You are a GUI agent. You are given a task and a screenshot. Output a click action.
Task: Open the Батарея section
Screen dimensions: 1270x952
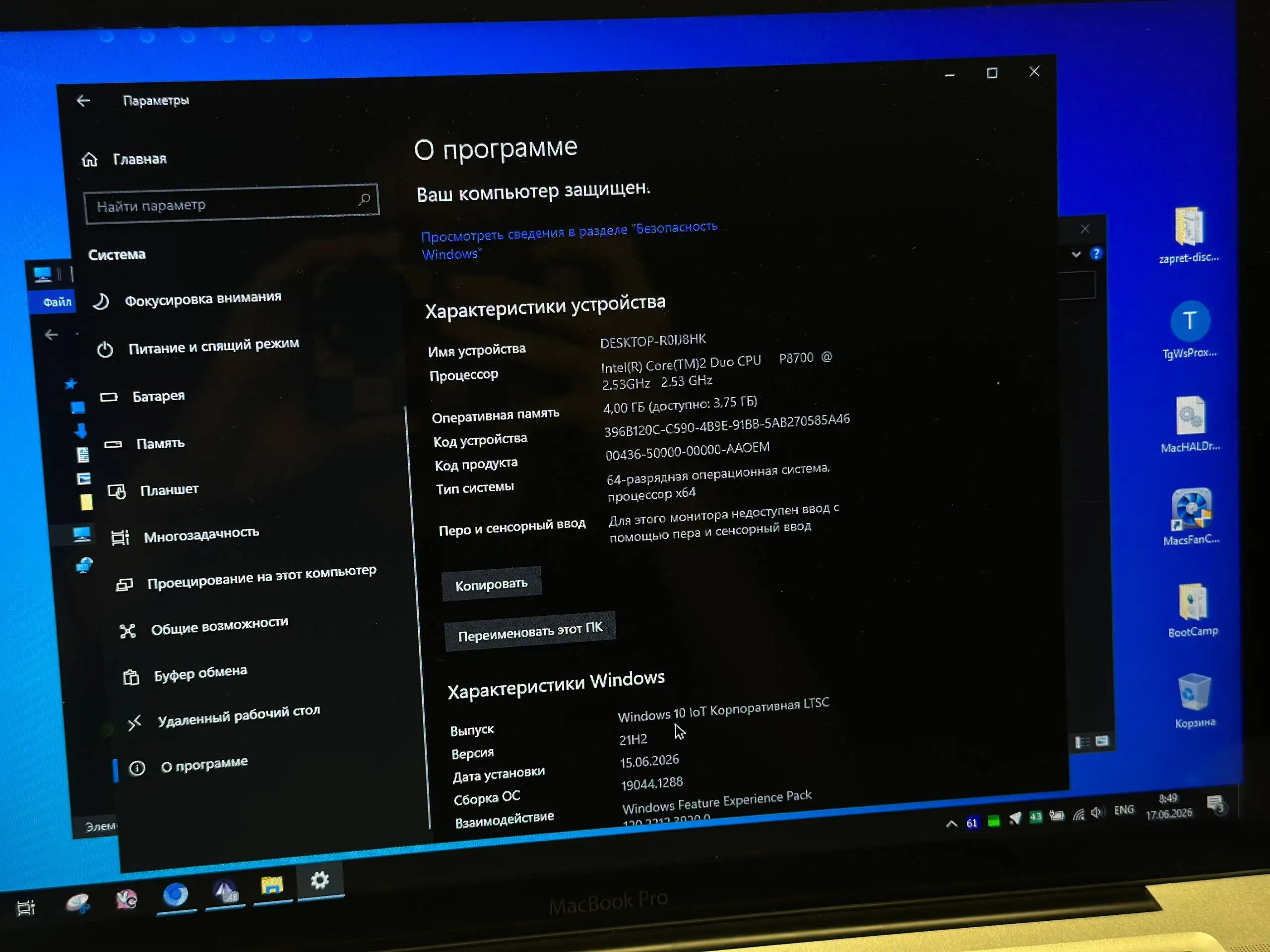point(142,396)
